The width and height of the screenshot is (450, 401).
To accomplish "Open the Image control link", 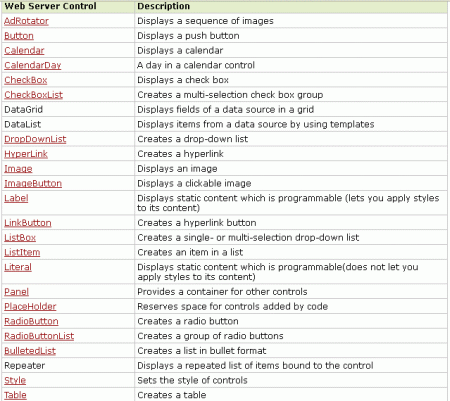I will [x=18, y=169].
